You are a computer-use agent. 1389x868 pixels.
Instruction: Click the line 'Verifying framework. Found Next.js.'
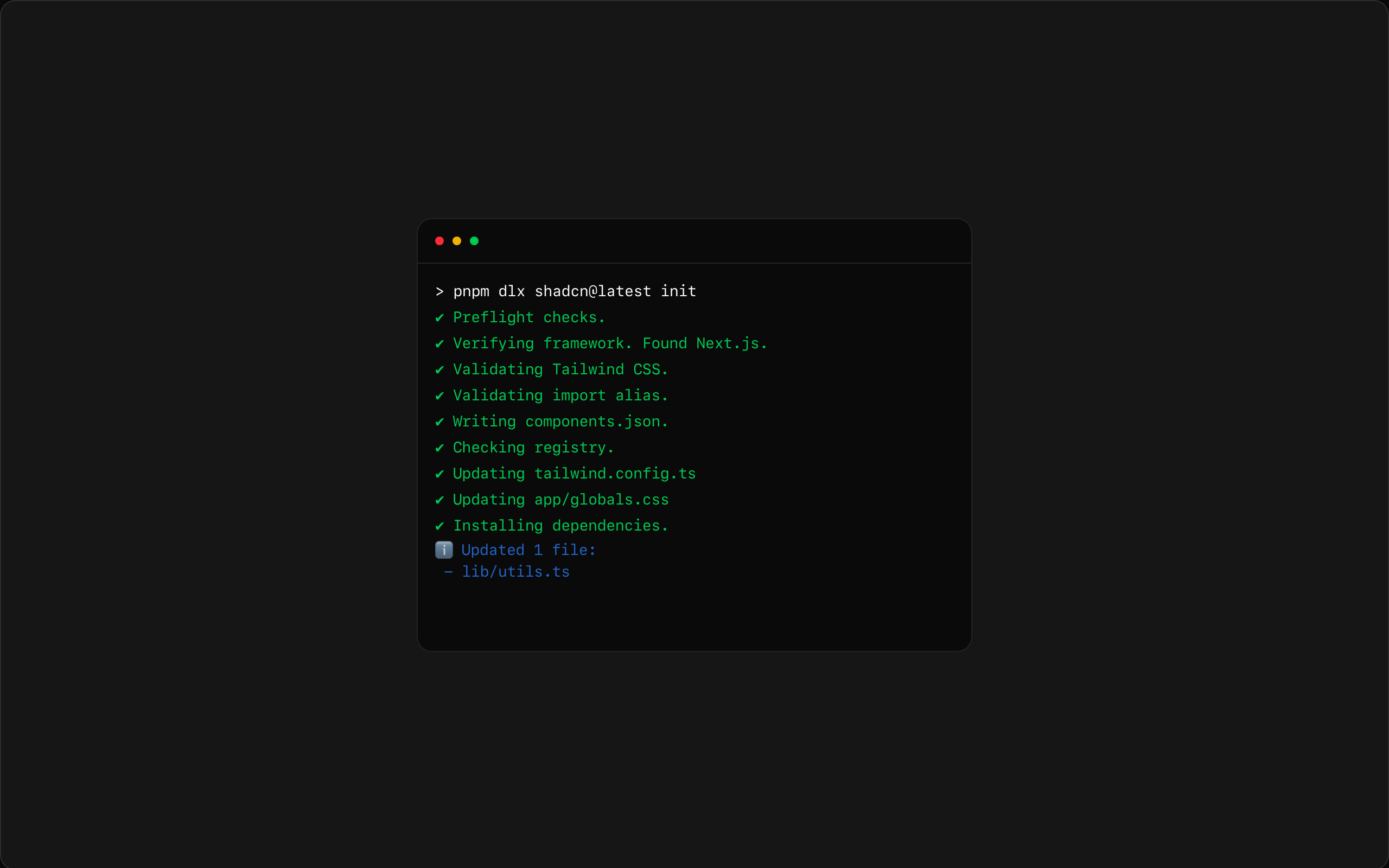610,343
